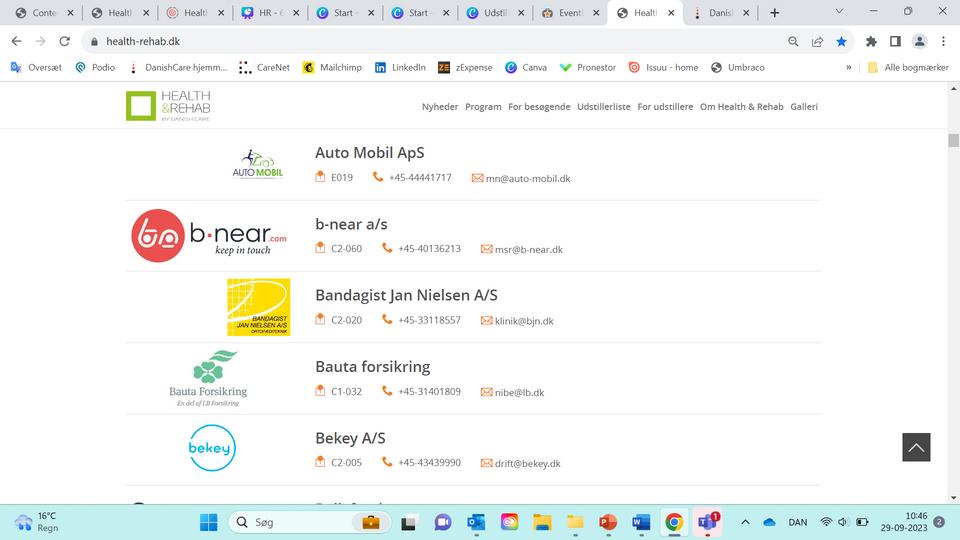Open the Om Health & Rehab menu item
Image resolution: width=960 pixels, height=540 pixels.
coord(741,107)
